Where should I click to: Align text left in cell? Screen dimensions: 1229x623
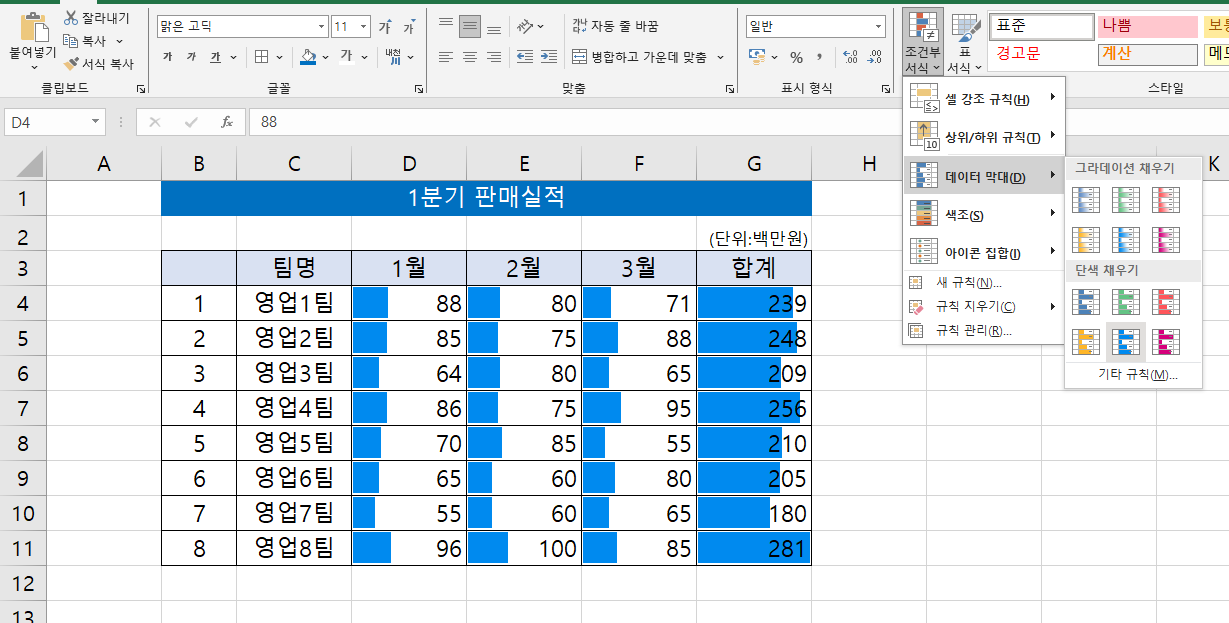tap(446, 57)
